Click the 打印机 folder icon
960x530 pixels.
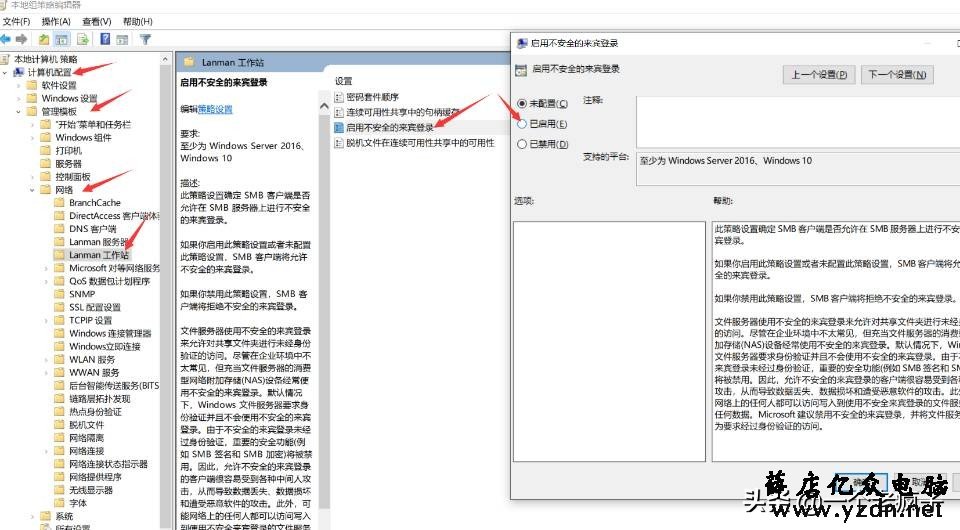[46, 151]
